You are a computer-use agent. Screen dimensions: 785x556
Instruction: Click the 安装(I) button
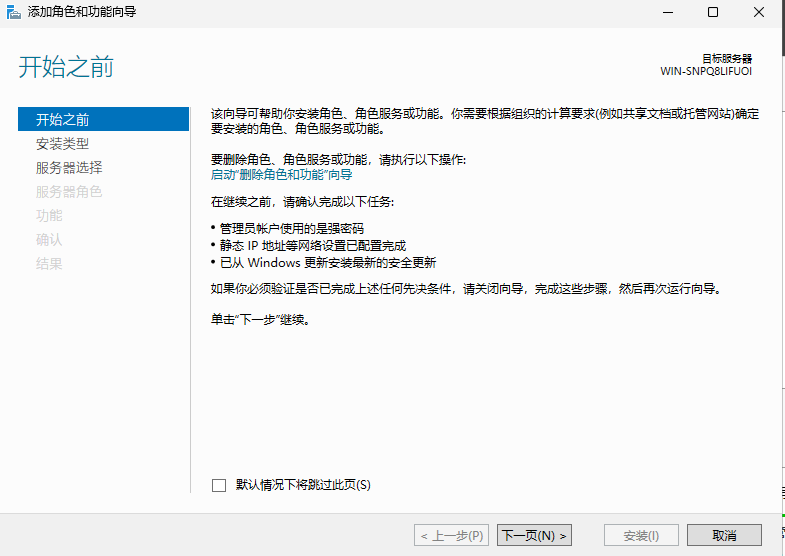tap(641, 535)
